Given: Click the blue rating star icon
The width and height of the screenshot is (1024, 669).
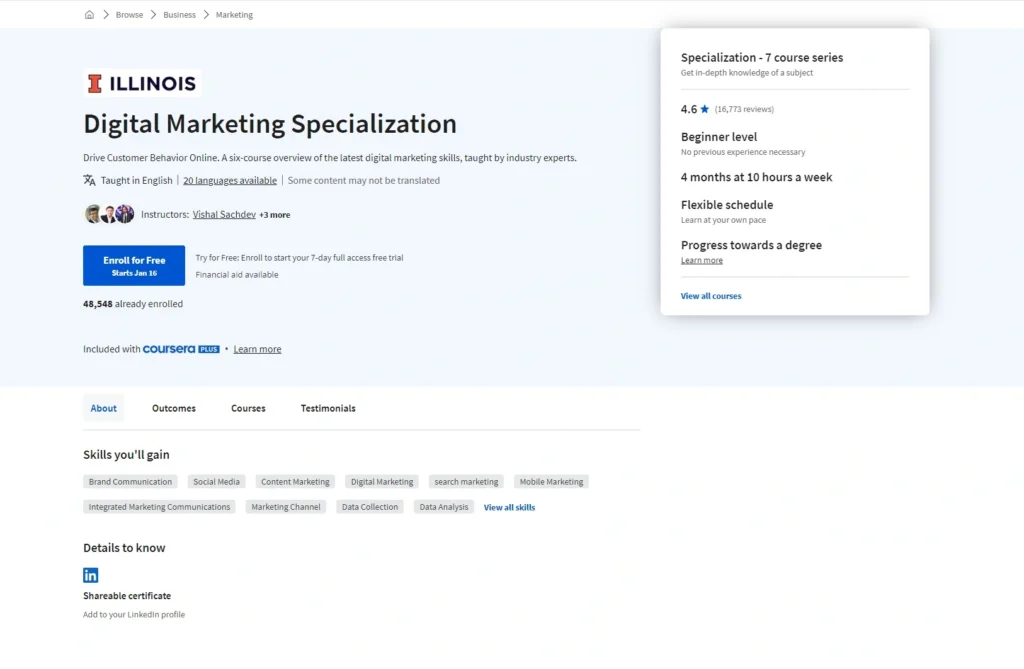Looking at the screenshot, I should click(705, 109).
